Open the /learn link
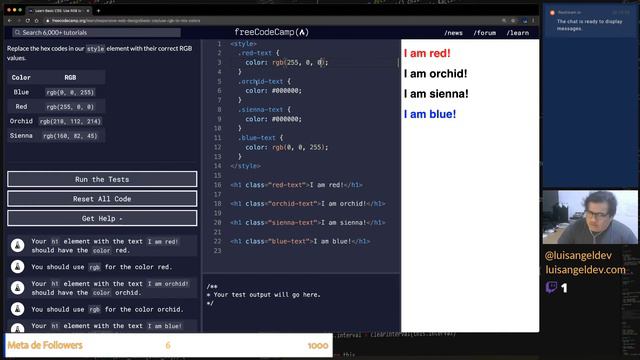 tap(518, 33)
